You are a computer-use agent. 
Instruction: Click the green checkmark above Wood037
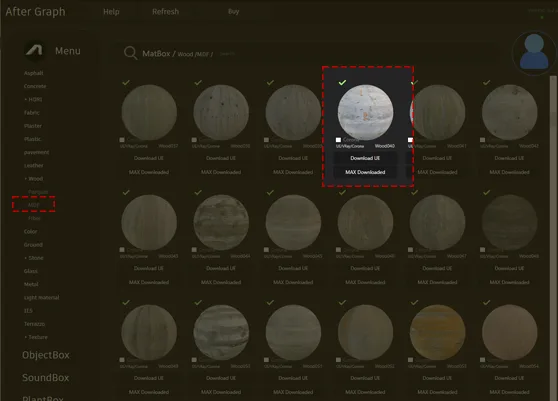click(x=126, y=83)
